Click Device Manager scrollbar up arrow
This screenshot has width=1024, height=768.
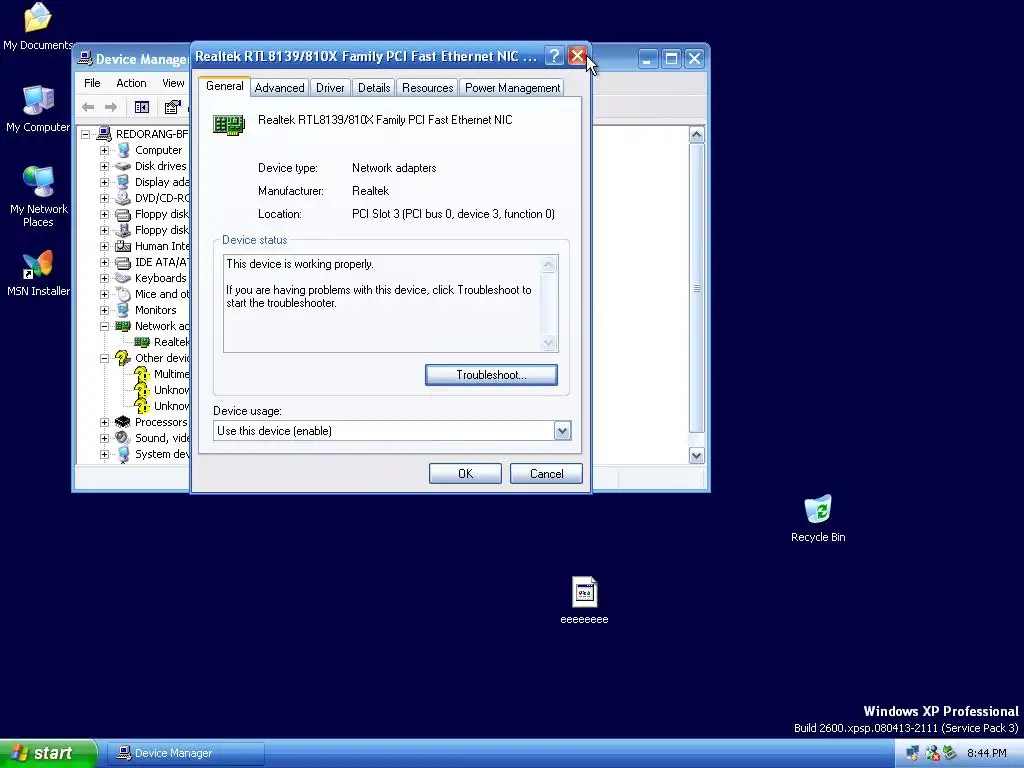[x=697, y=135]
